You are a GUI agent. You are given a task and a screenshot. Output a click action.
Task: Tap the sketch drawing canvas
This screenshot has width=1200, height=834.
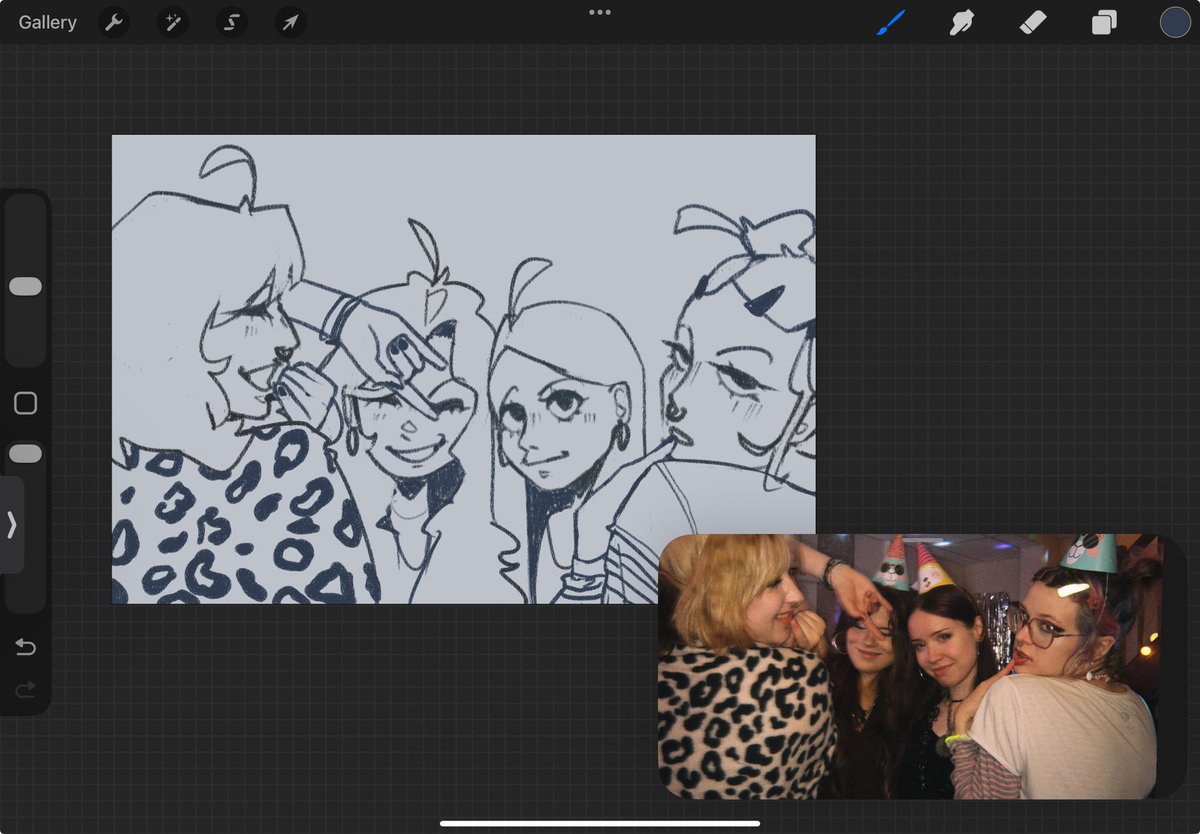click(463, 369)
